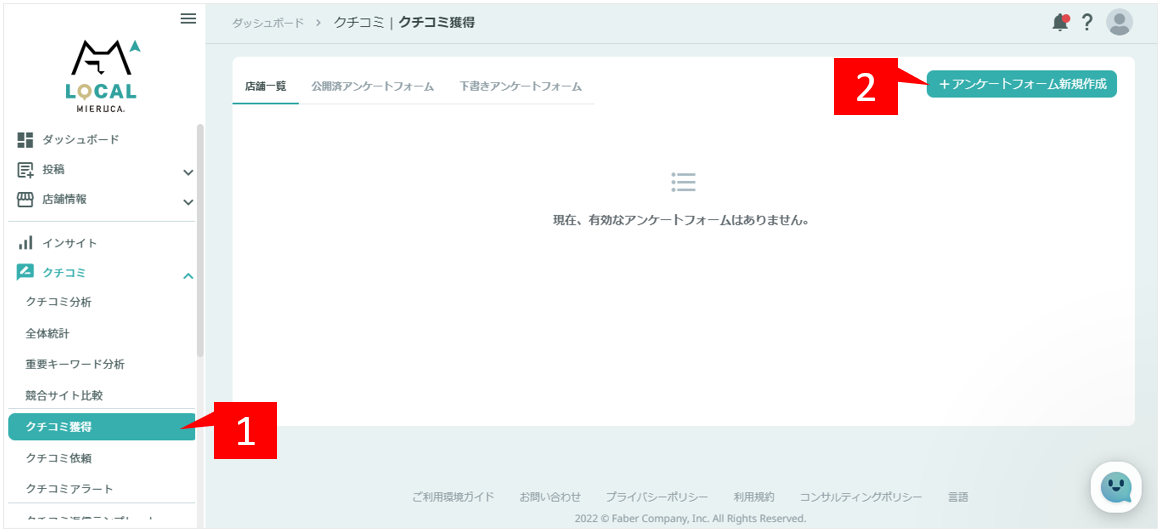Open インサイト in the sidebar
Screen dimensions: 1160x531
[70, 243]
